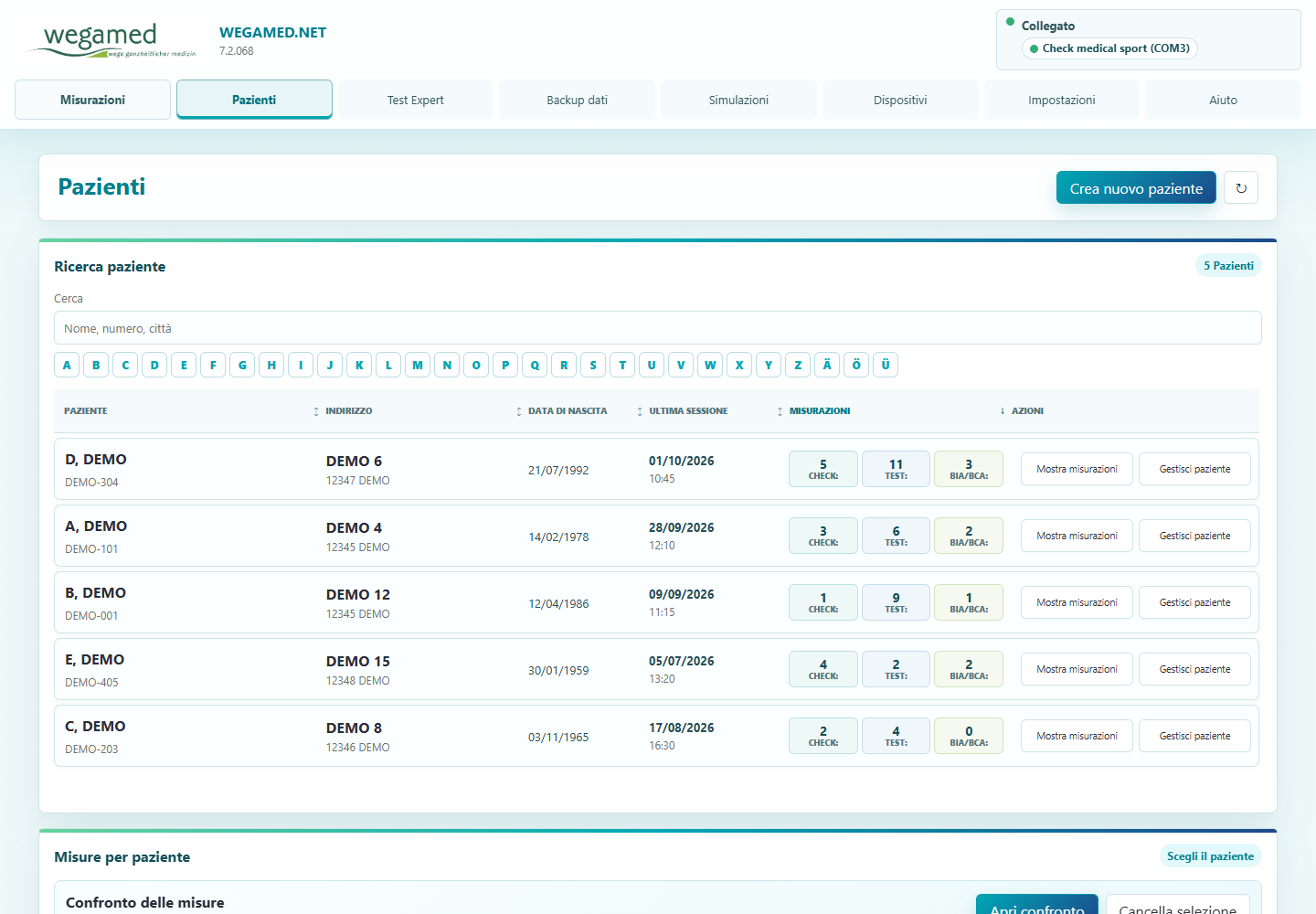The height and width of the screenshot is (914, 1316).
Task: Manage patient E, DEMO
Action: click(1194, 669)
